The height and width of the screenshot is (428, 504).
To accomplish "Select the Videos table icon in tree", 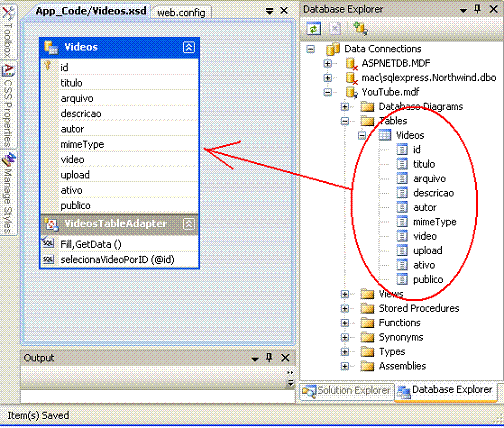I will pos(385,135).
